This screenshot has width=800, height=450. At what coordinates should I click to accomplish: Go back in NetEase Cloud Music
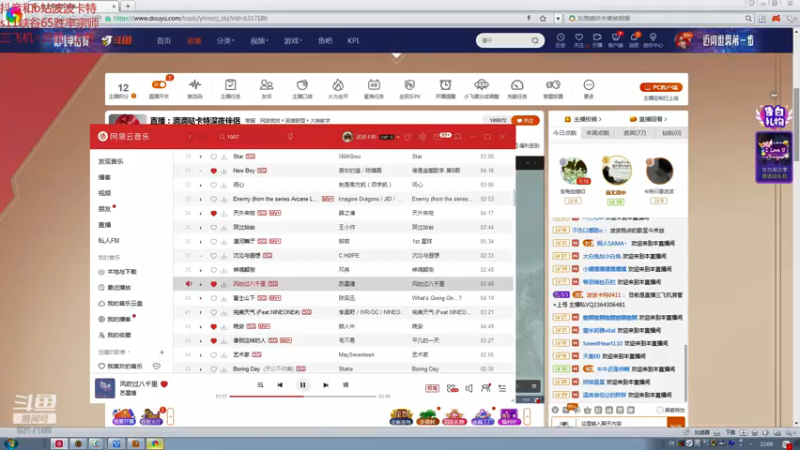tap(190, 137)
